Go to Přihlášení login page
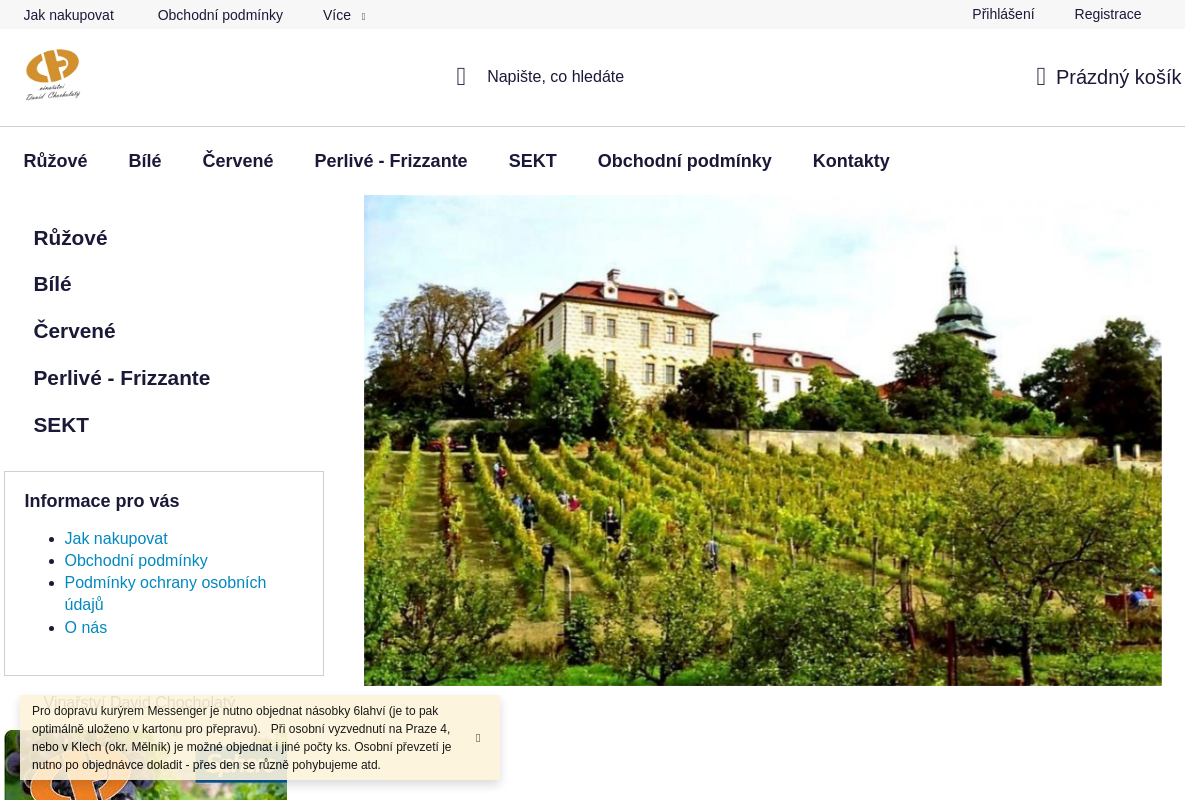This screenshot has width=1200, height=800. click(x=1003, y=14)
